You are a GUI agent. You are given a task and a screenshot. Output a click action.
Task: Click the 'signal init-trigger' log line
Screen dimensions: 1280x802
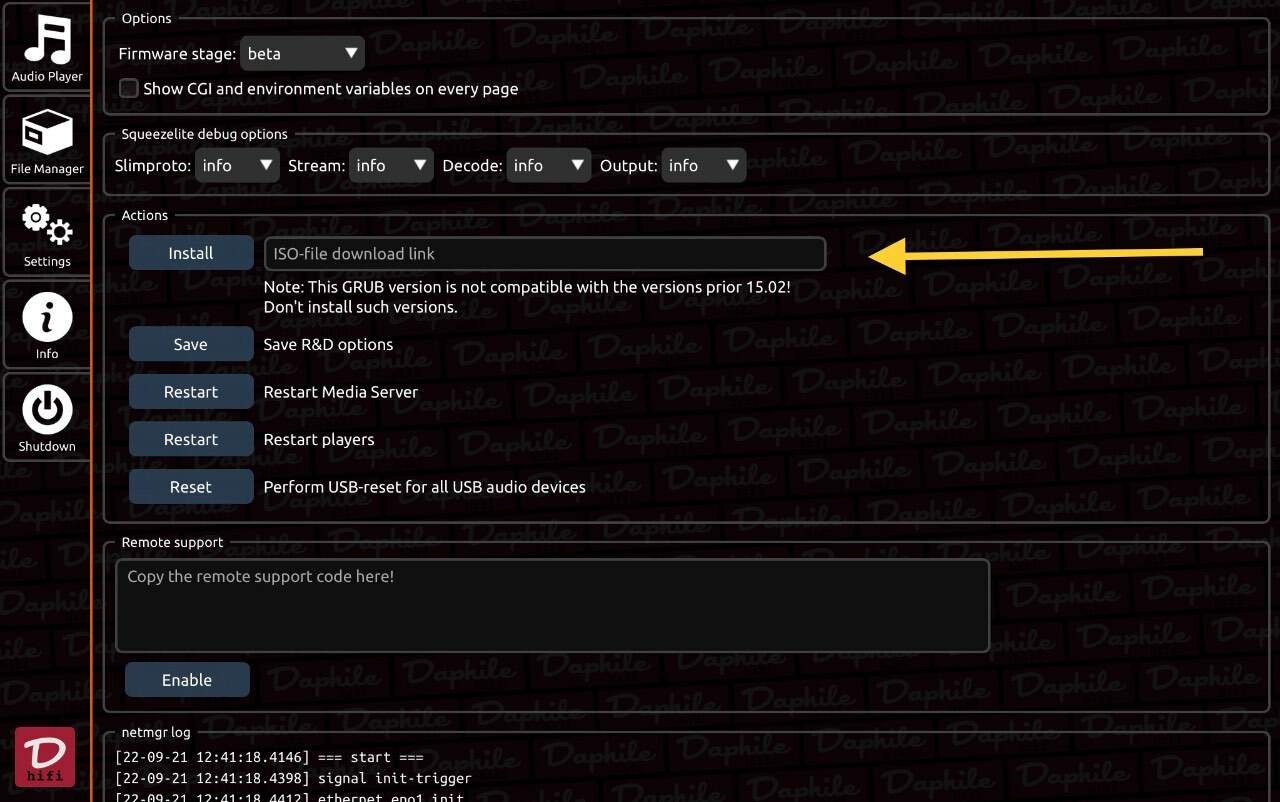click(x=293, y=778)
